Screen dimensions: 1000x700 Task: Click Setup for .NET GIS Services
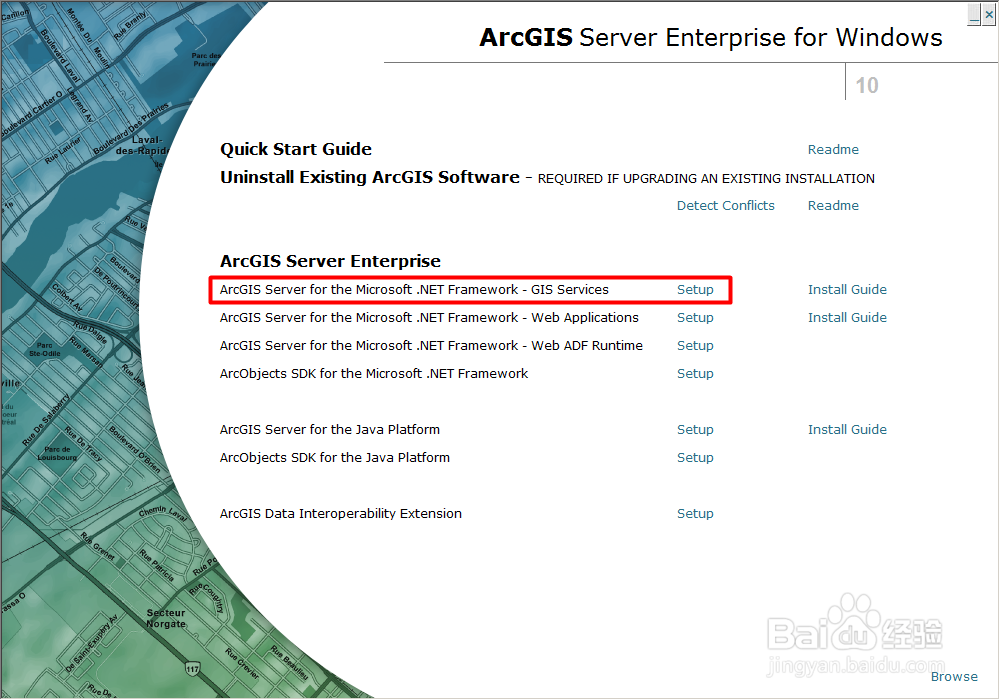695,290
